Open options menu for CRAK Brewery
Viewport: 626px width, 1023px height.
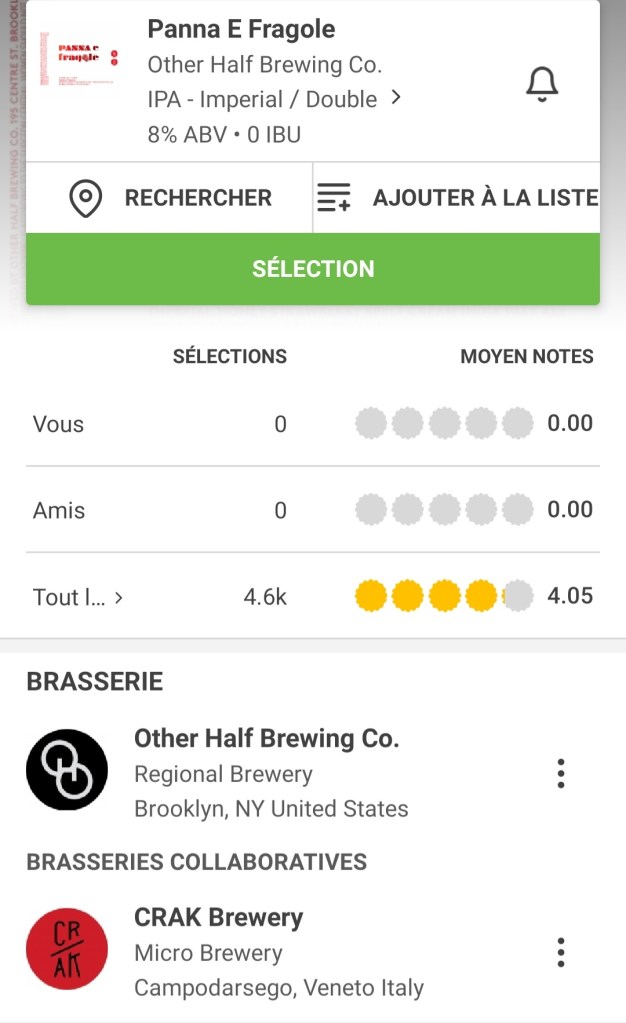(561, 952)
